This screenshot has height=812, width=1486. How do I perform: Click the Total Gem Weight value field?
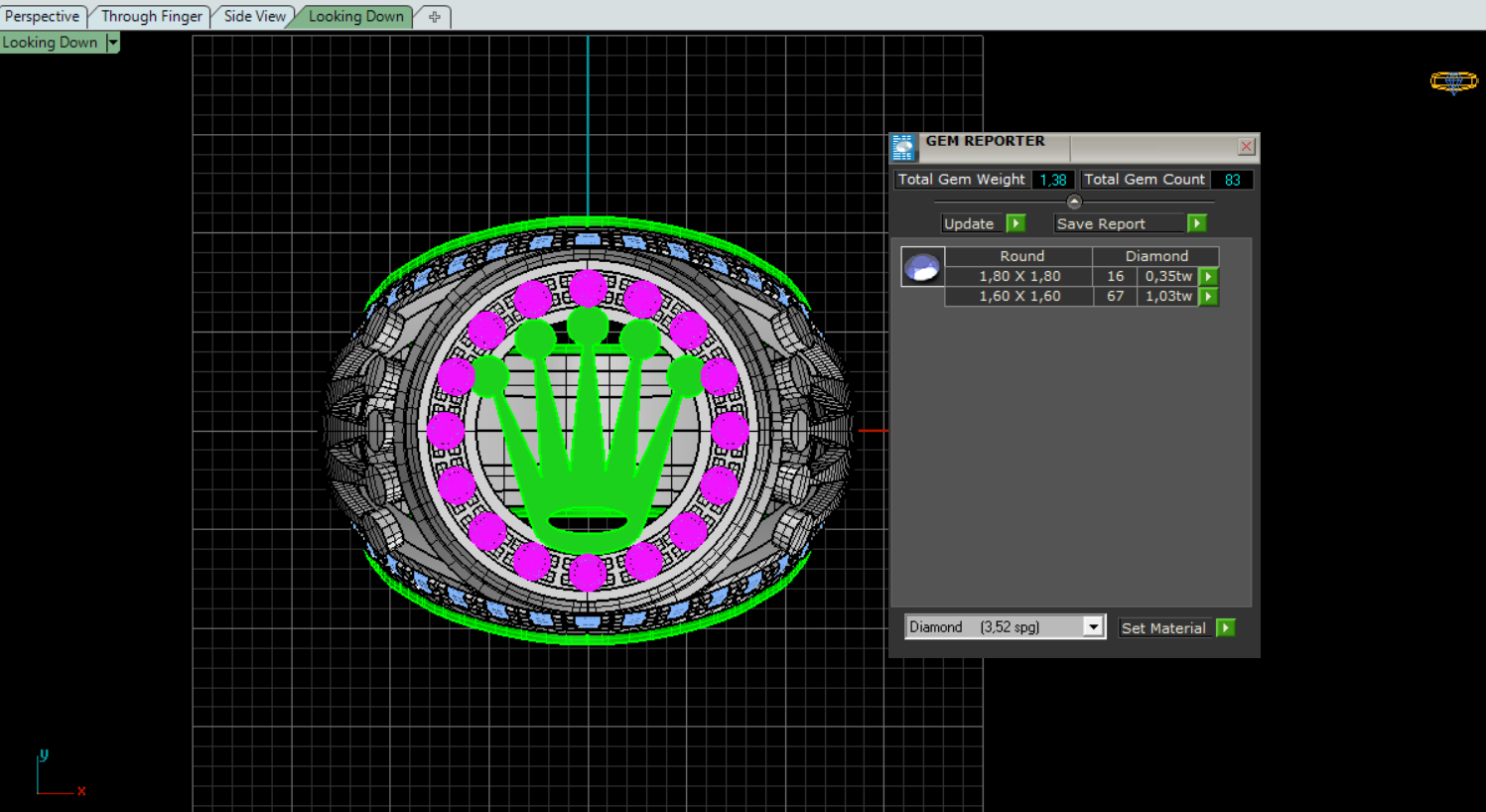[x=1052, y=180]
